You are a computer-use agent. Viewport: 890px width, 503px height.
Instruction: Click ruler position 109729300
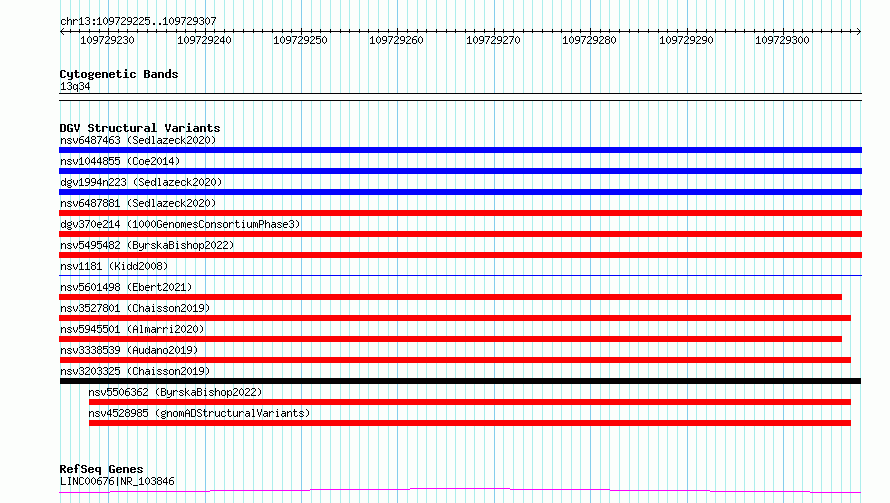point(782,40)
